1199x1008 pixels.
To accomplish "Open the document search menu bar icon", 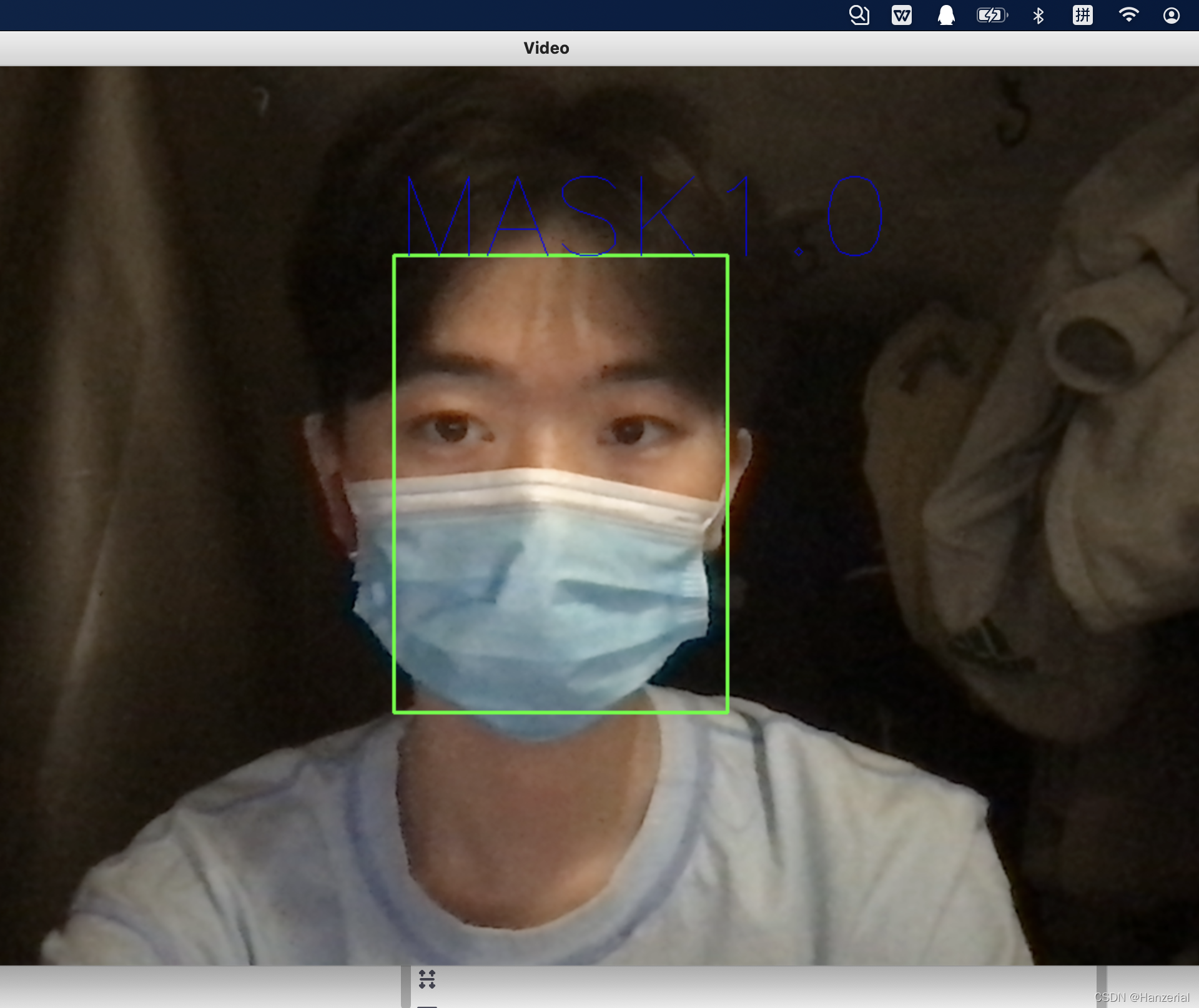I will coord(859,15).
